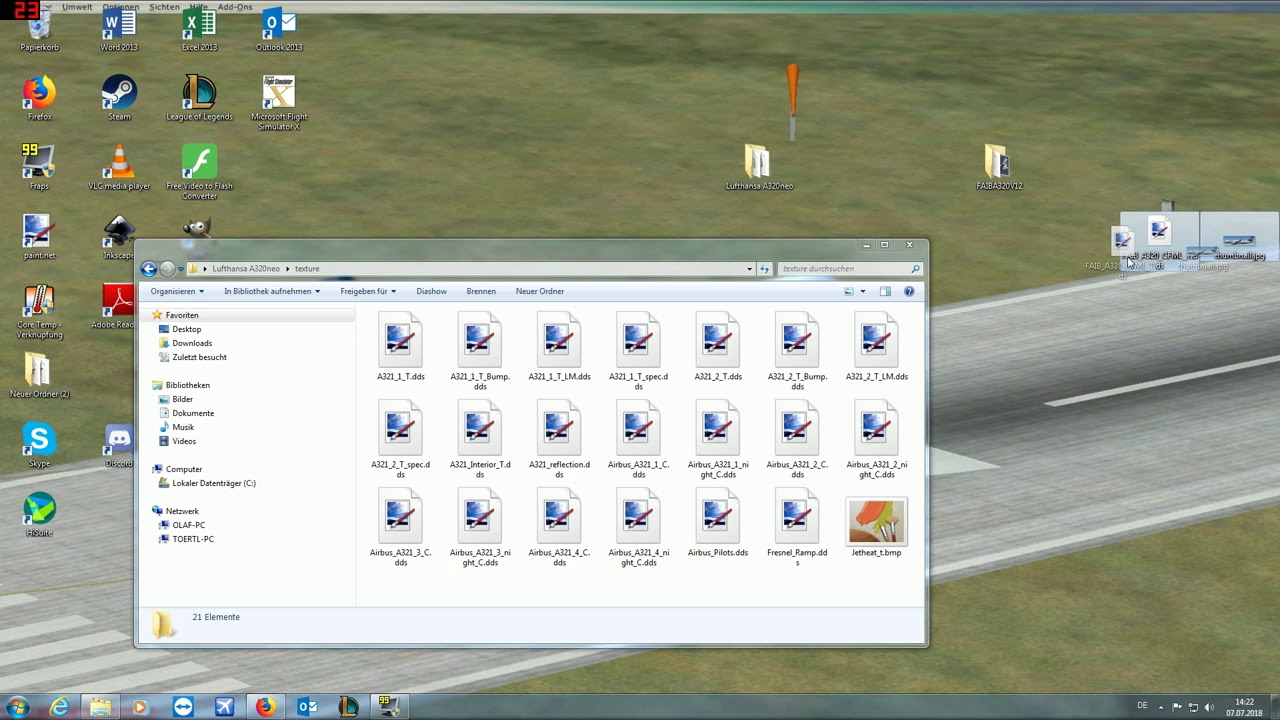Select Airbus_A321_1_C.dds file
This screenshot has height=720, width=1280.
[638, 439]
